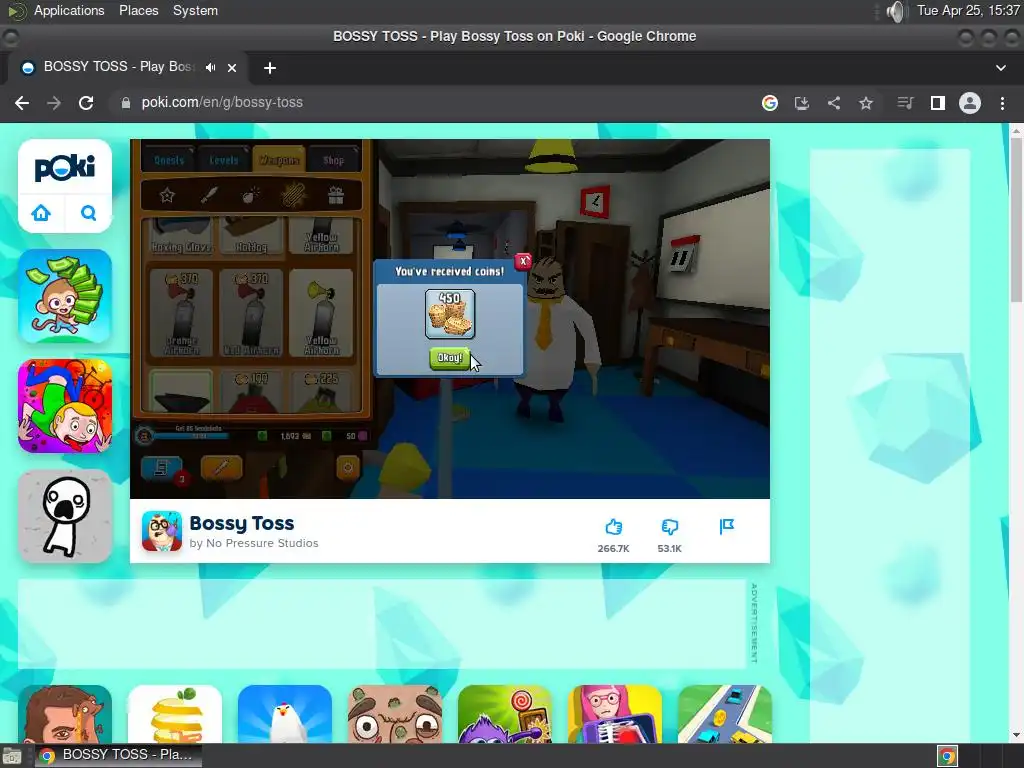Click the install app icon in address bar

tap(801, 103)
